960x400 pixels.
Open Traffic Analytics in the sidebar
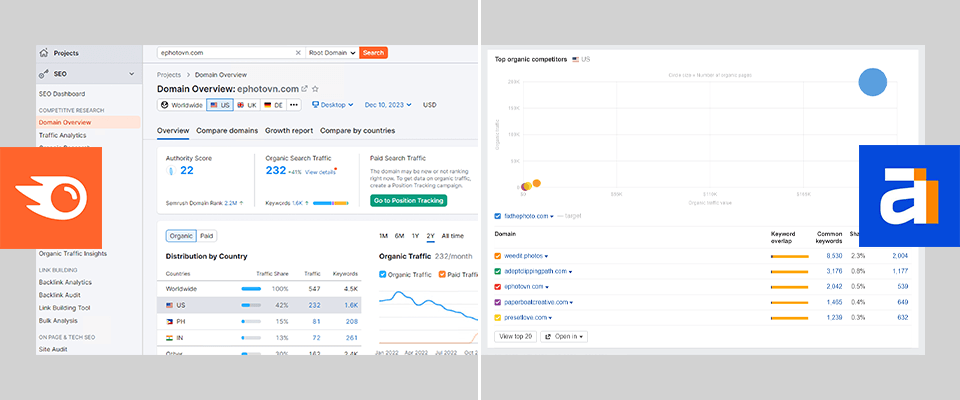62,135
